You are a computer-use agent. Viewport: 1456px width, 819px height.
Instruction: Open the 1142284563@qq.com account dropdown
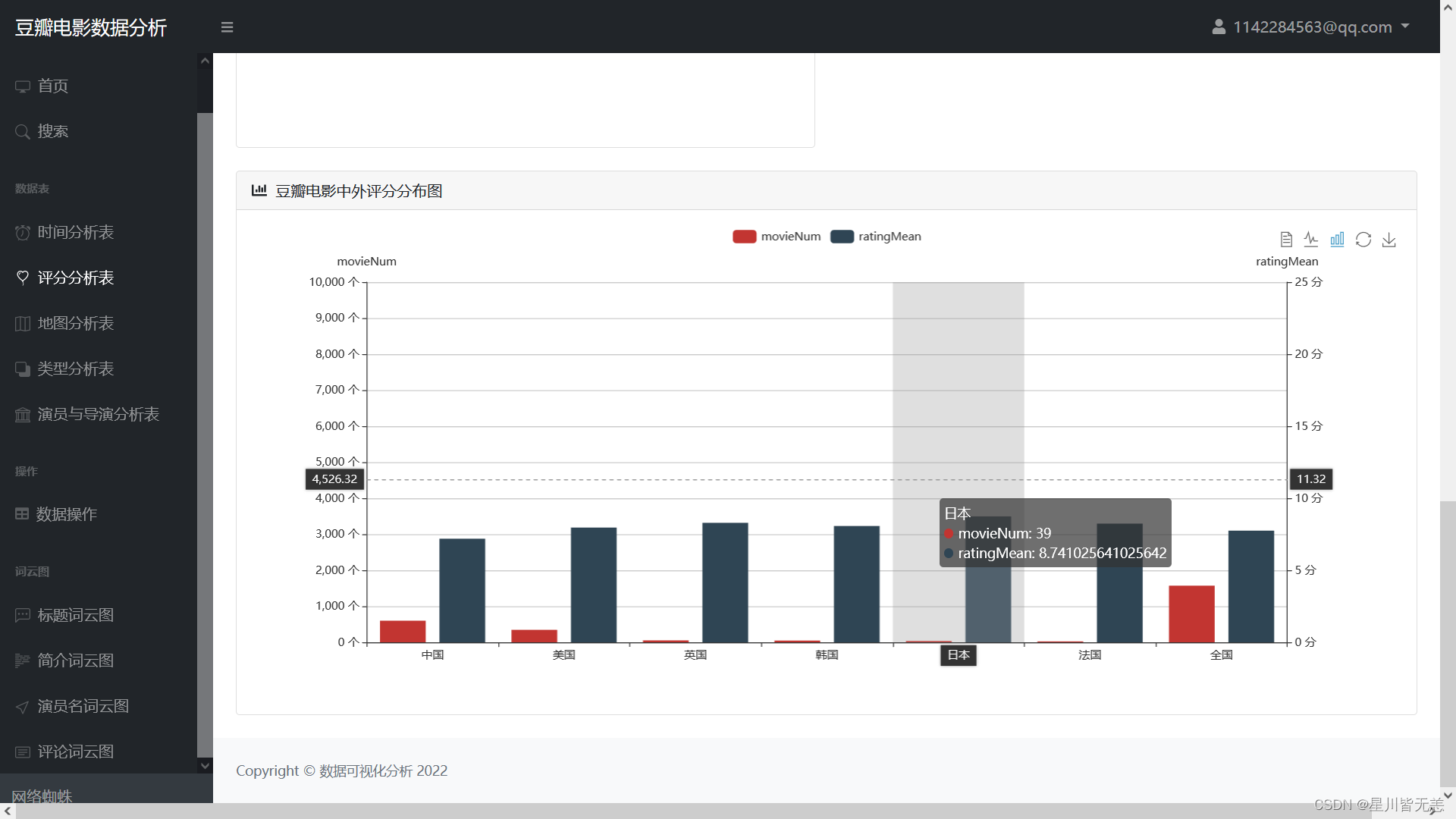coord(1321,27)
